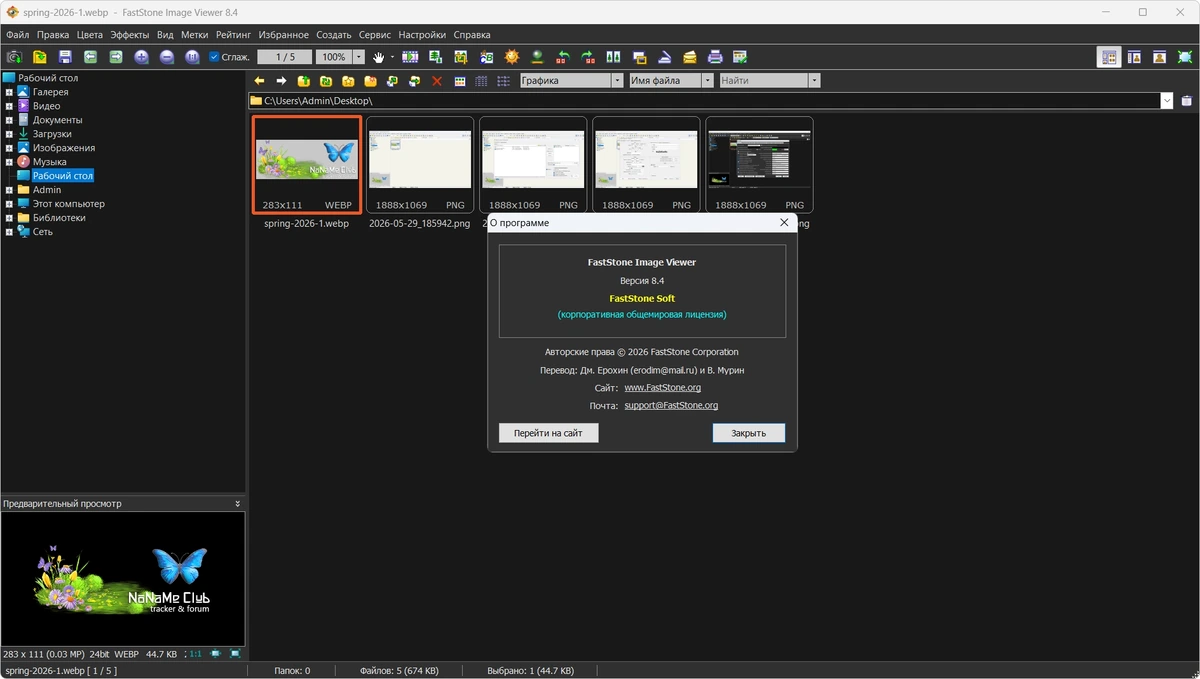This screenshot has height=679, width=1200.
Task: Click the Save floppy disk icon
Action: [x=65, y=57]
